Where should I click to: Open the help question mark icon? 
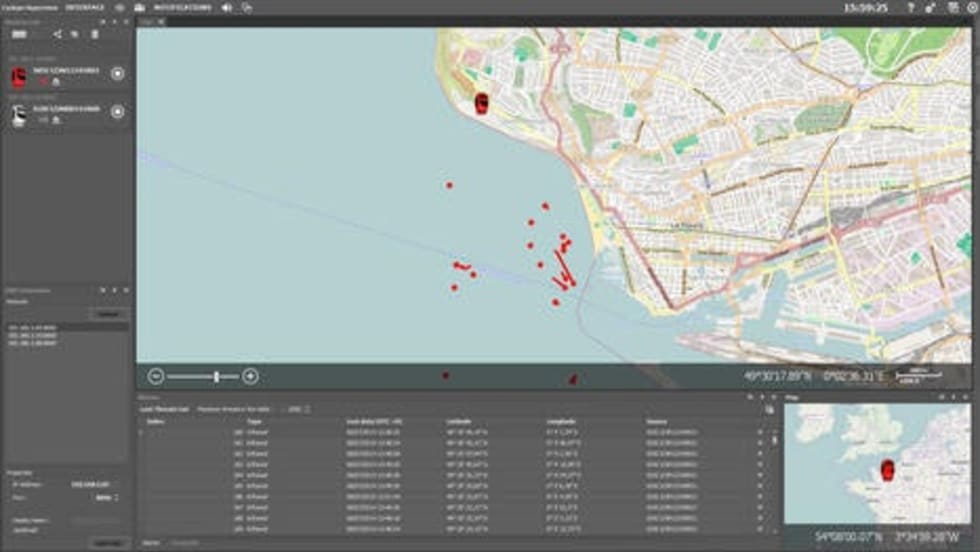(910, 7)
